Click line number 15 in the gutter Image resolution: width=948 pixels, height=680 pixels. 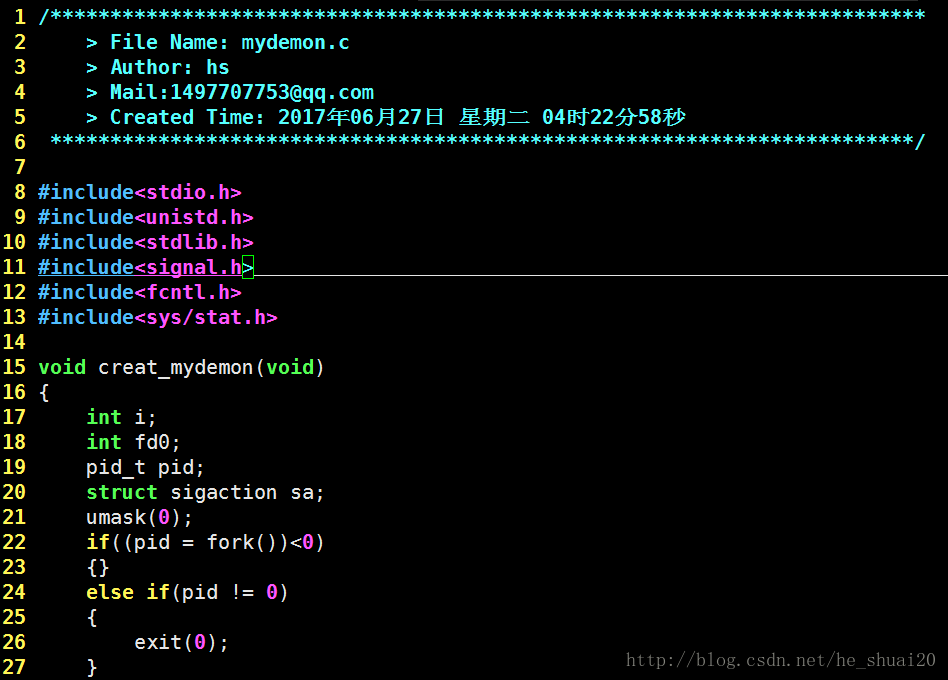pos(14,367)
